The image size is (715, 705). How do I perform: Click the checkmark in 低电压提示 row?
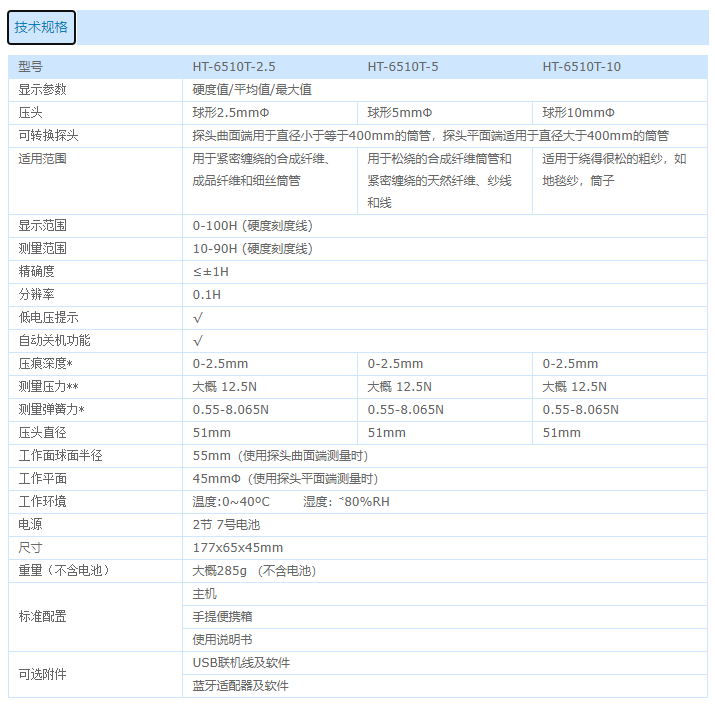(x=198, y=317)
